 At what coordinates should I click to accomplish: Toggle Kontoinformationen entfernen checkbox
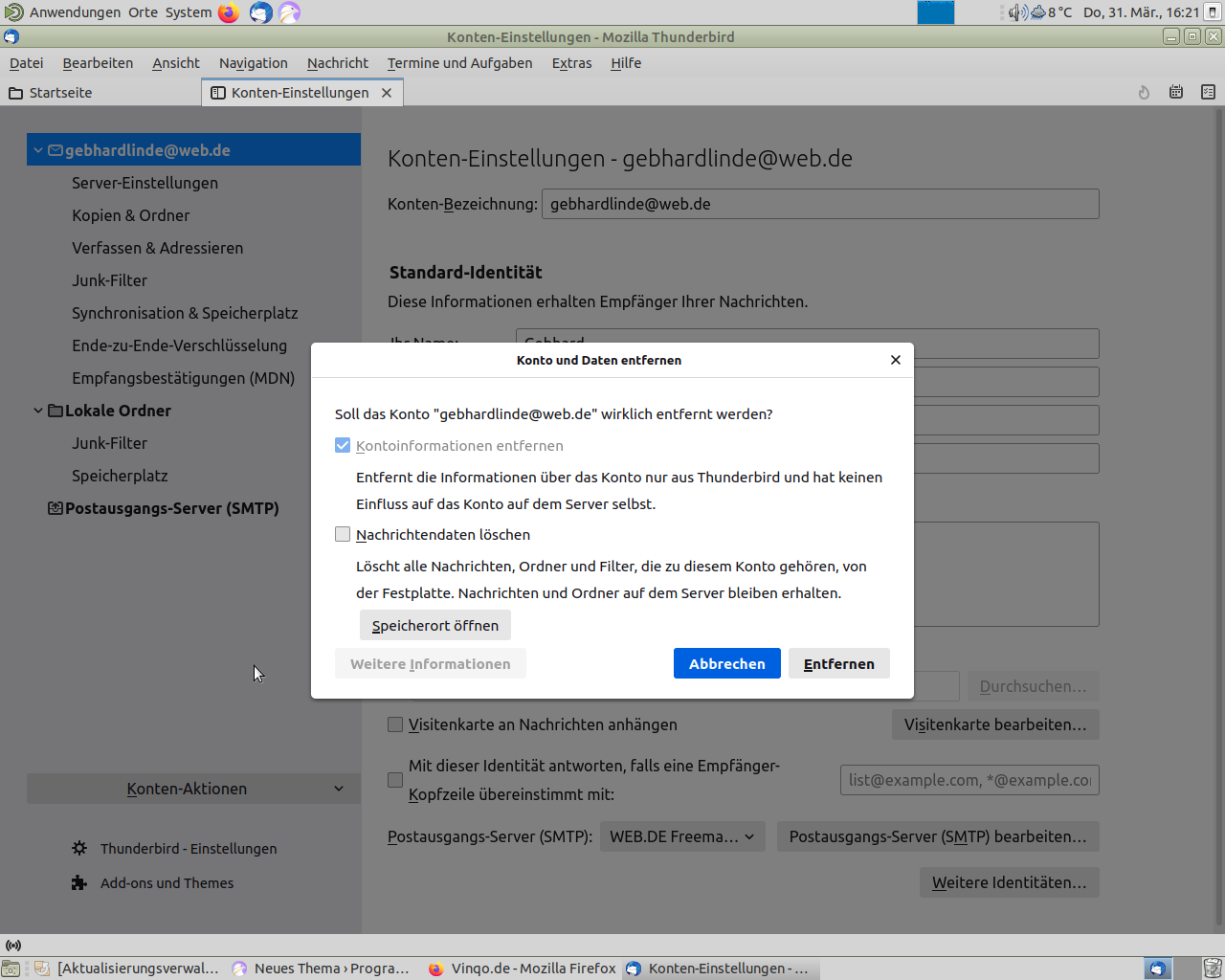click(x=343, y=445)
